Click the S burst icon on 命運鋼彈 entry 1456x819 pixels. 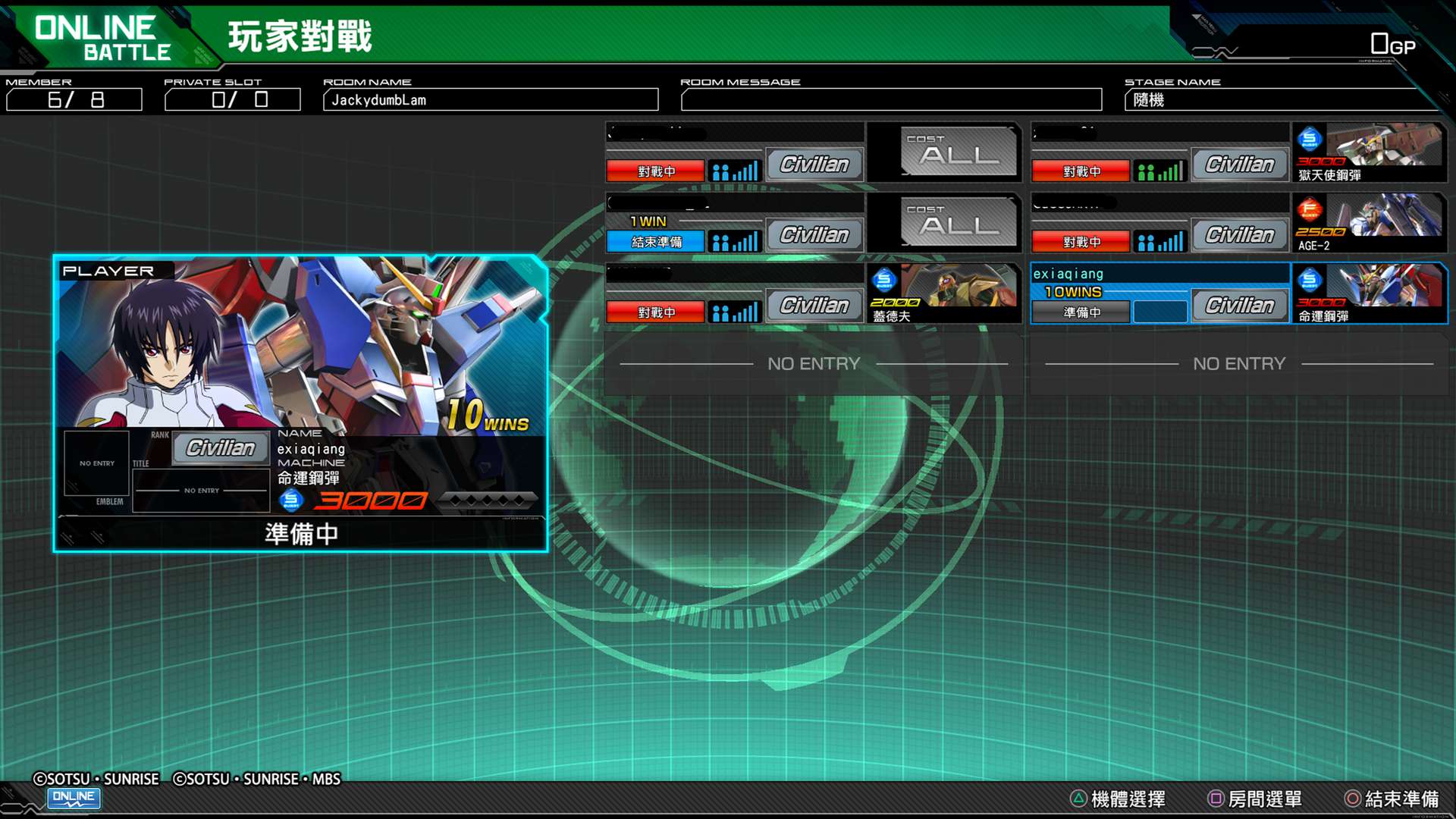point(1310,281)
